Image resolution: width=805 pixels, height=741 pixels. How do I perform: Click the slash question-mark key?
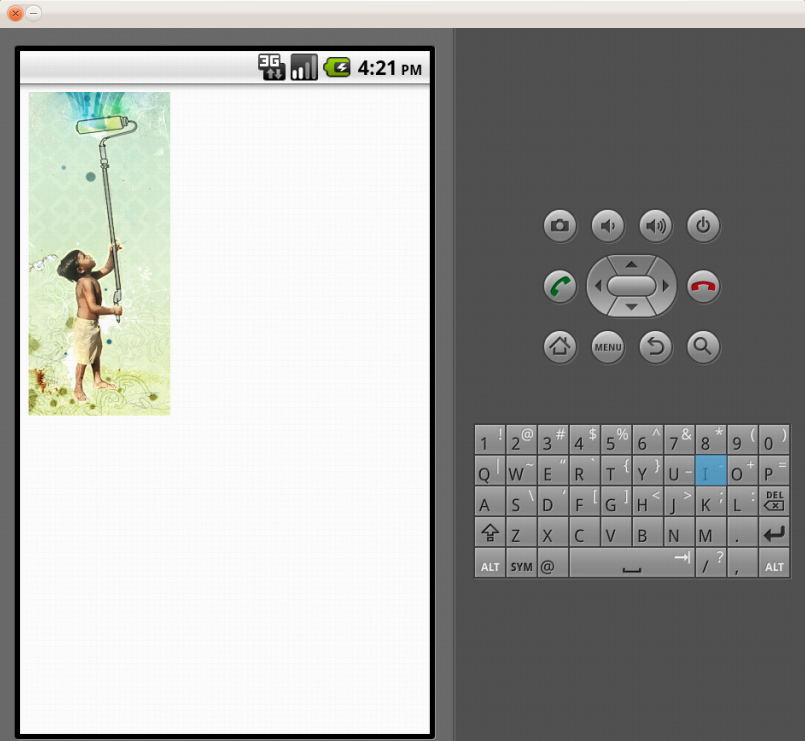[x=711, y=563]
